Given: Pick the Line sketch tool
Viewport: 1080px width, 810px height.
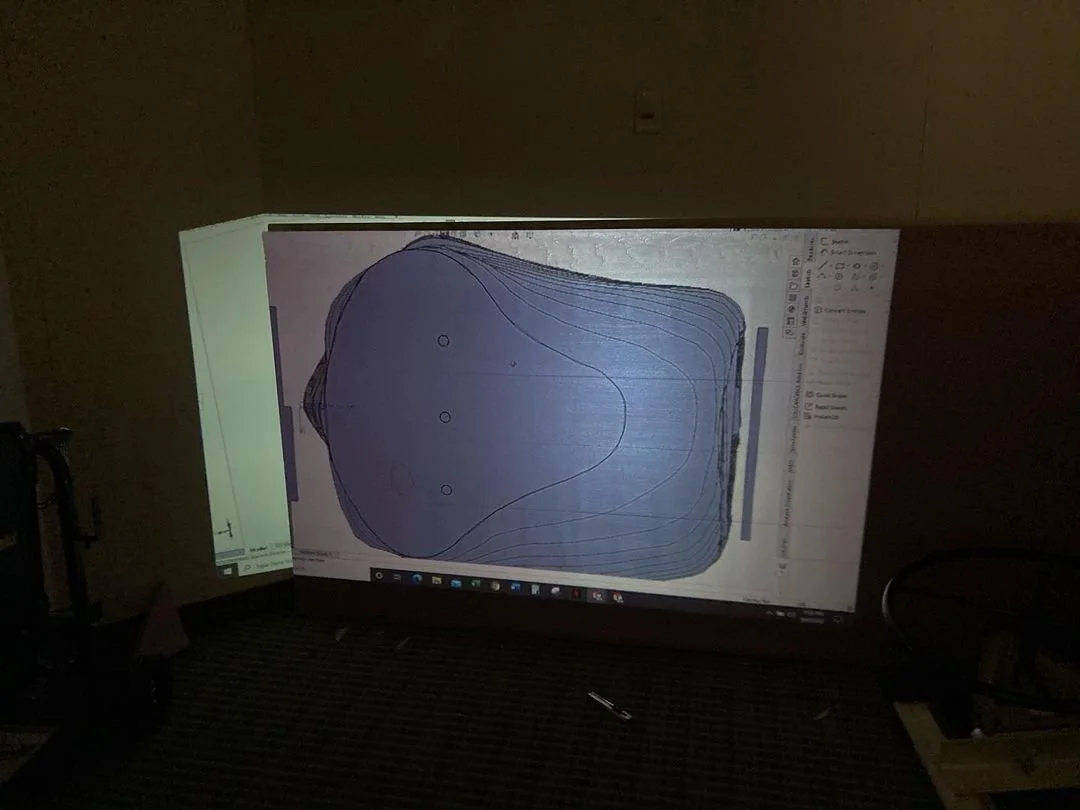Looking at the screenshot, I should [822, 266].
